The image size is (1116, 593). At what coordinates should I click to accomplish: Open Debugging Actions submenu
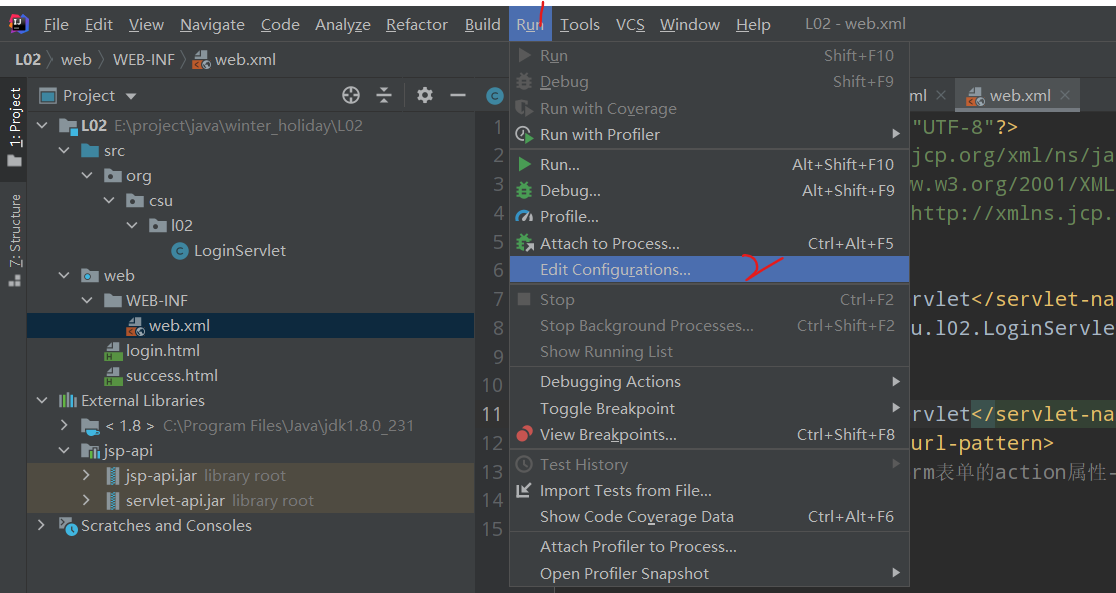(710, 382)
